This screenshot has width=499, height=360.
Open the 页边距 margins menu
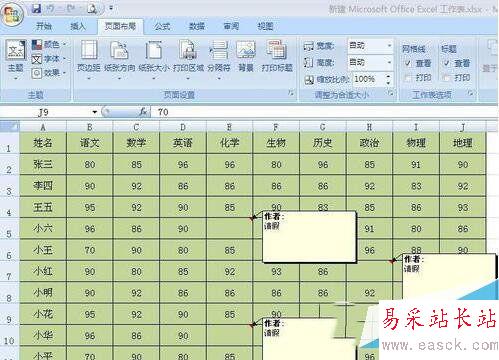(x=89, y=59)
